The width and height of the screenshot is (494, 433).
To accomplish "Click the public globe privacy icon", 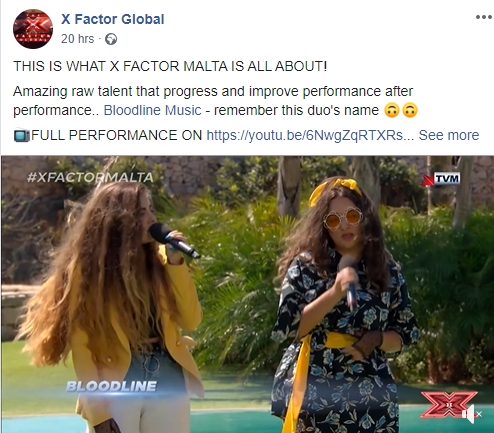I will [x=111, y=39].
